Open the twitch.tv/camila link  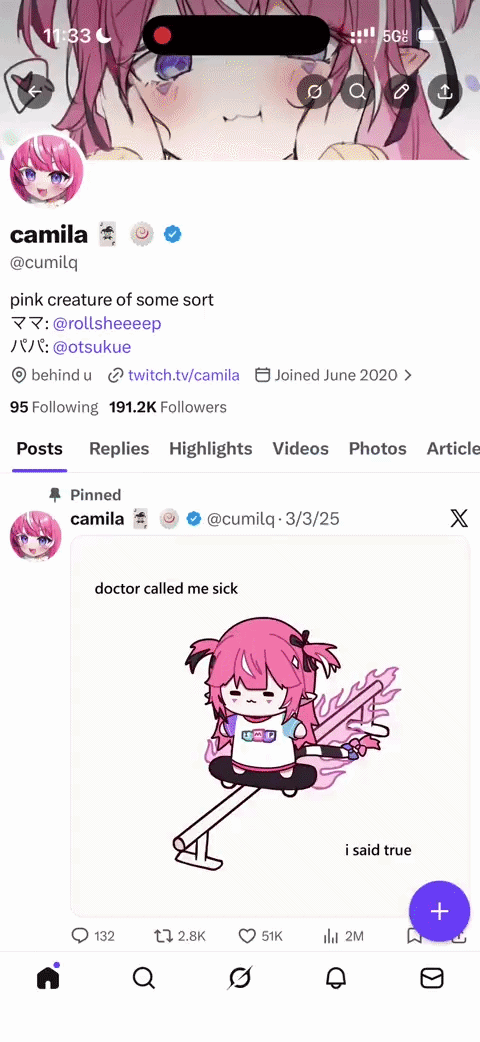(183, 375)
